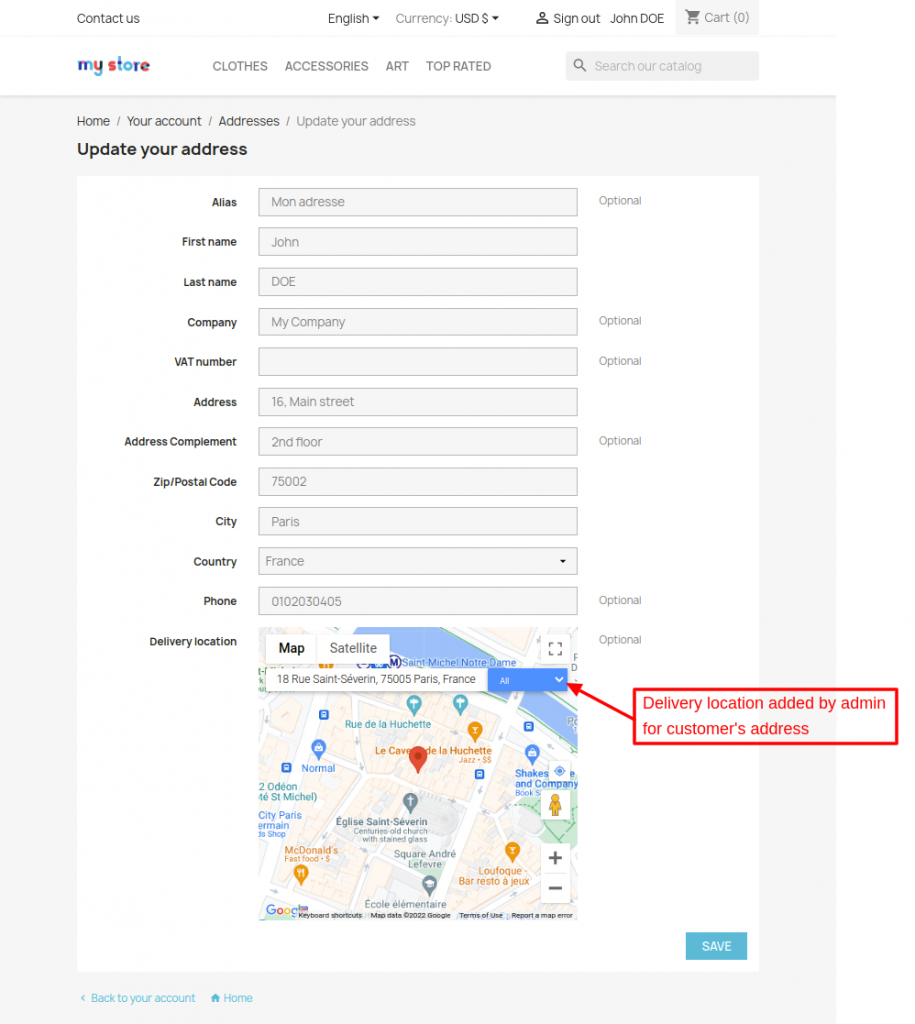Screen dimensions: 915x1024
Task: Click the my store logo
Action: [113, 65]
